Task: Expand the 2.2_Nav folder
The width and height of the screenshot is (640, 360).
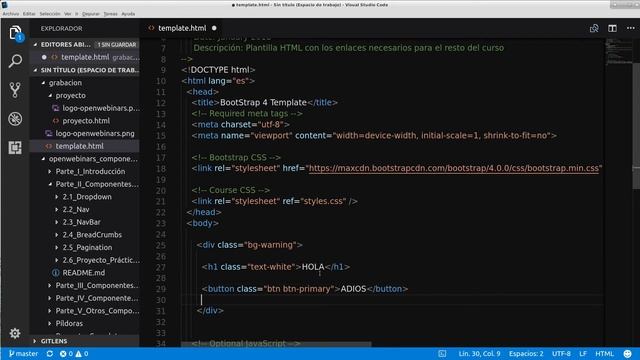Action: (x=56, y=209)
